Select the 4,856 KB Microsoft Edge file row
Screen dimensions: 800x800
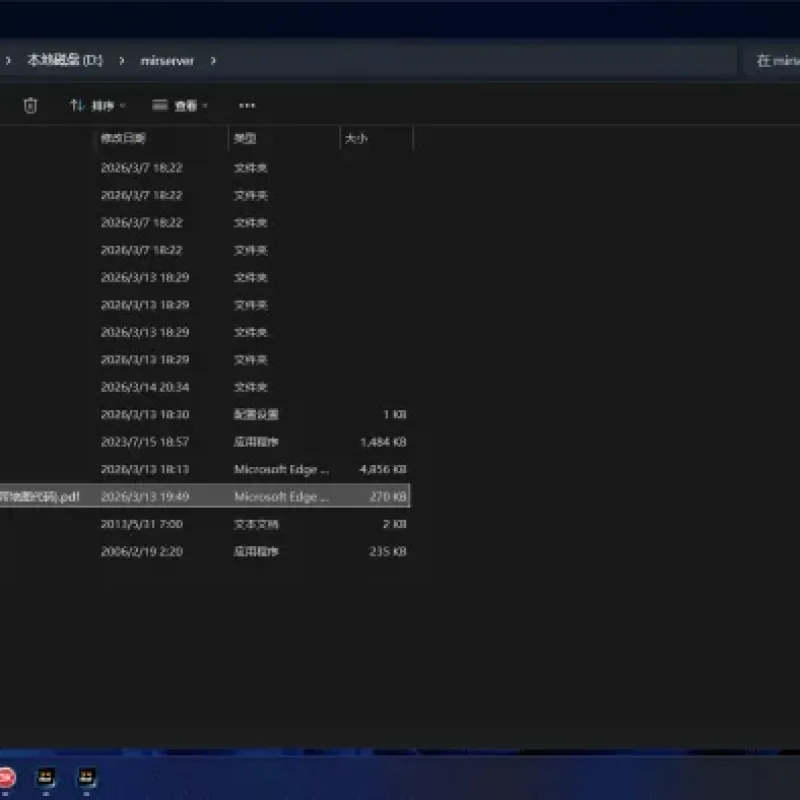click(205, 469)
